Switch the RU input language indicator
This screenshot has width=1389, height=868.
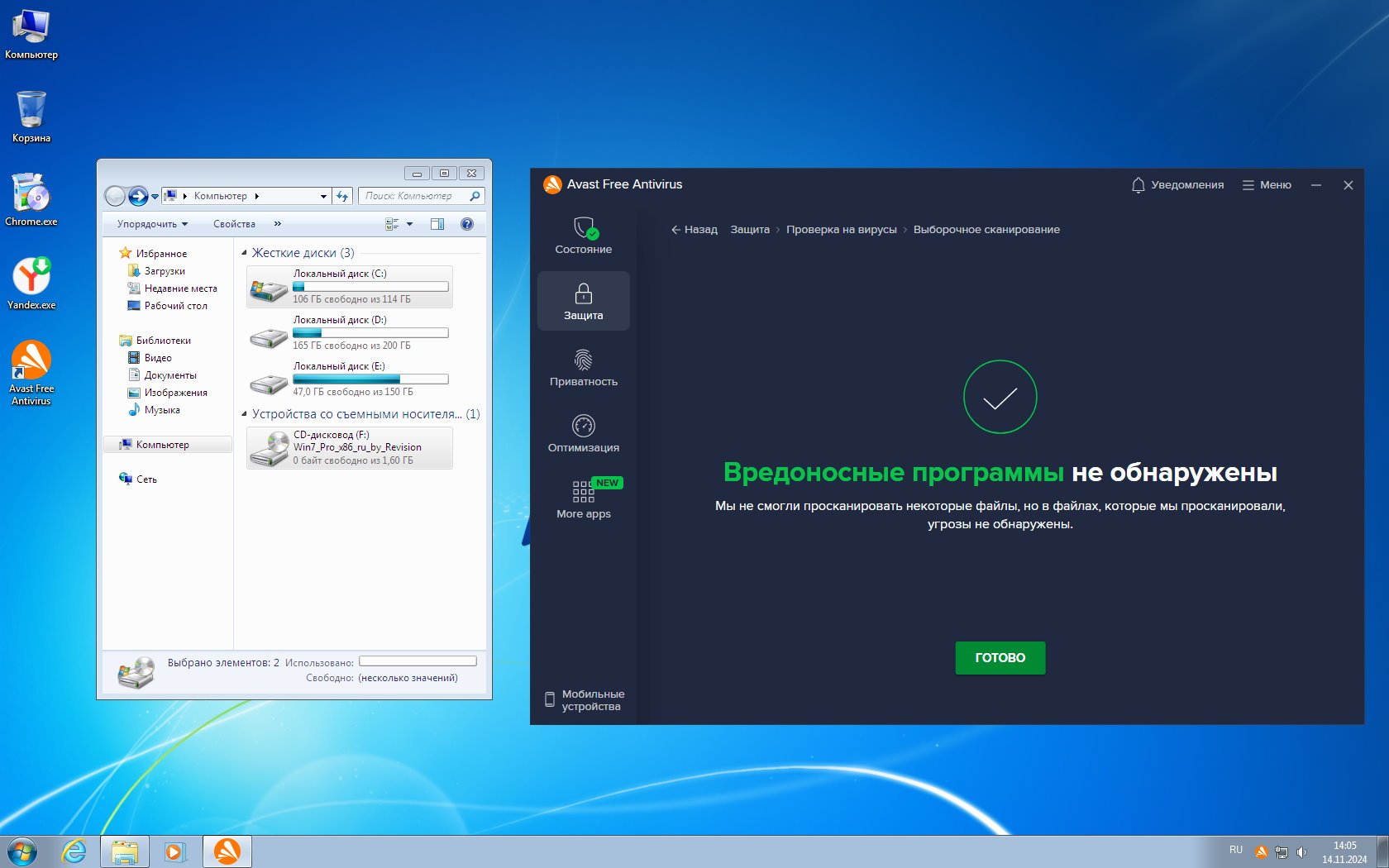coord(1236,850)
